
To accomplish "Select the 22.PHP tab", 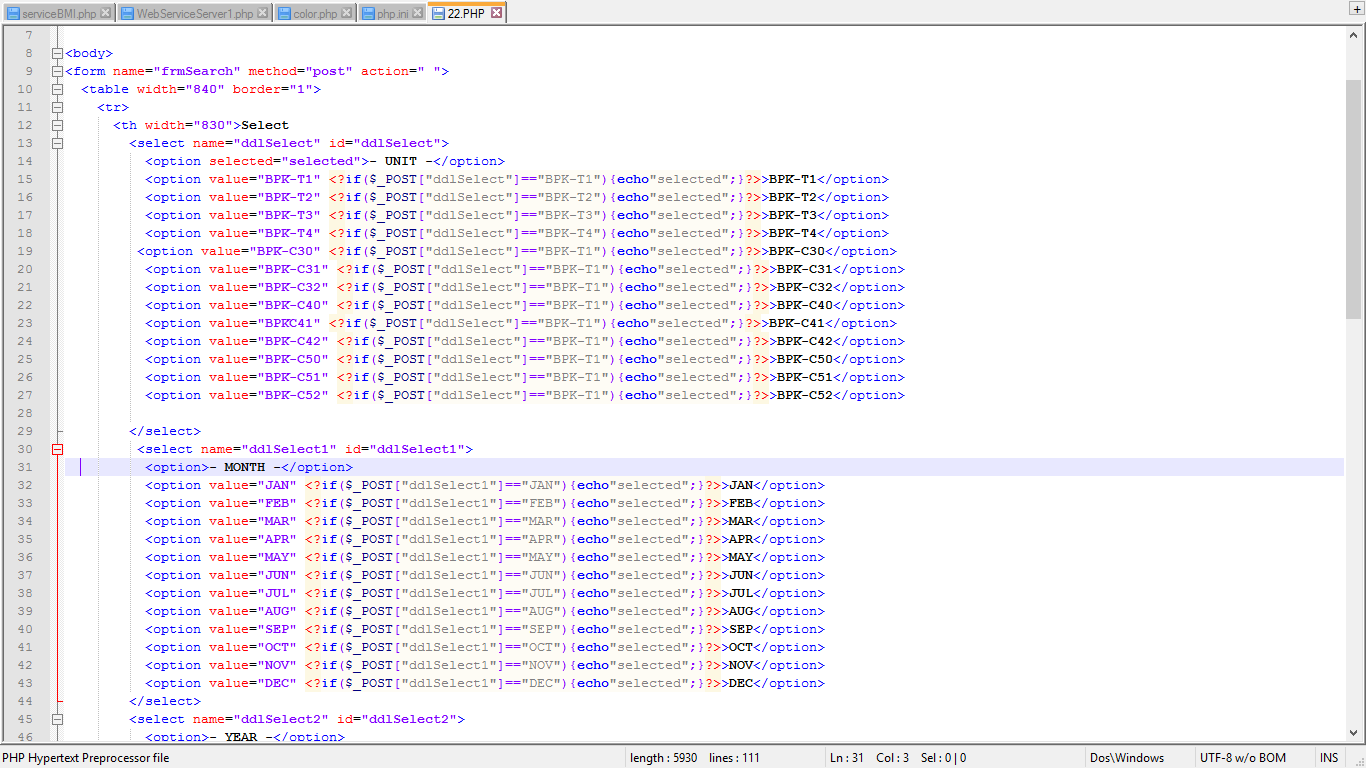I will tap(467, 13).
